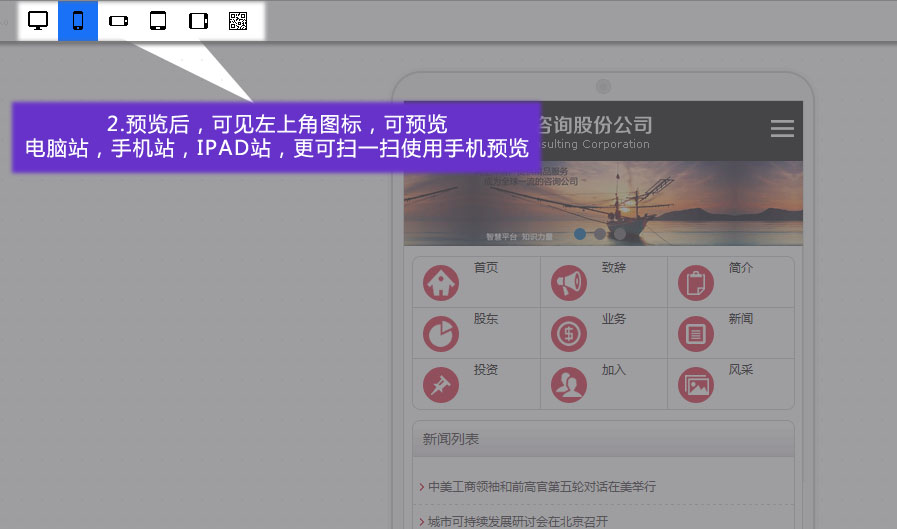Click the 简介 clipboard icon
Viewport: 897px width, 529px height.
pyautogui.click(x=696, y=284)
